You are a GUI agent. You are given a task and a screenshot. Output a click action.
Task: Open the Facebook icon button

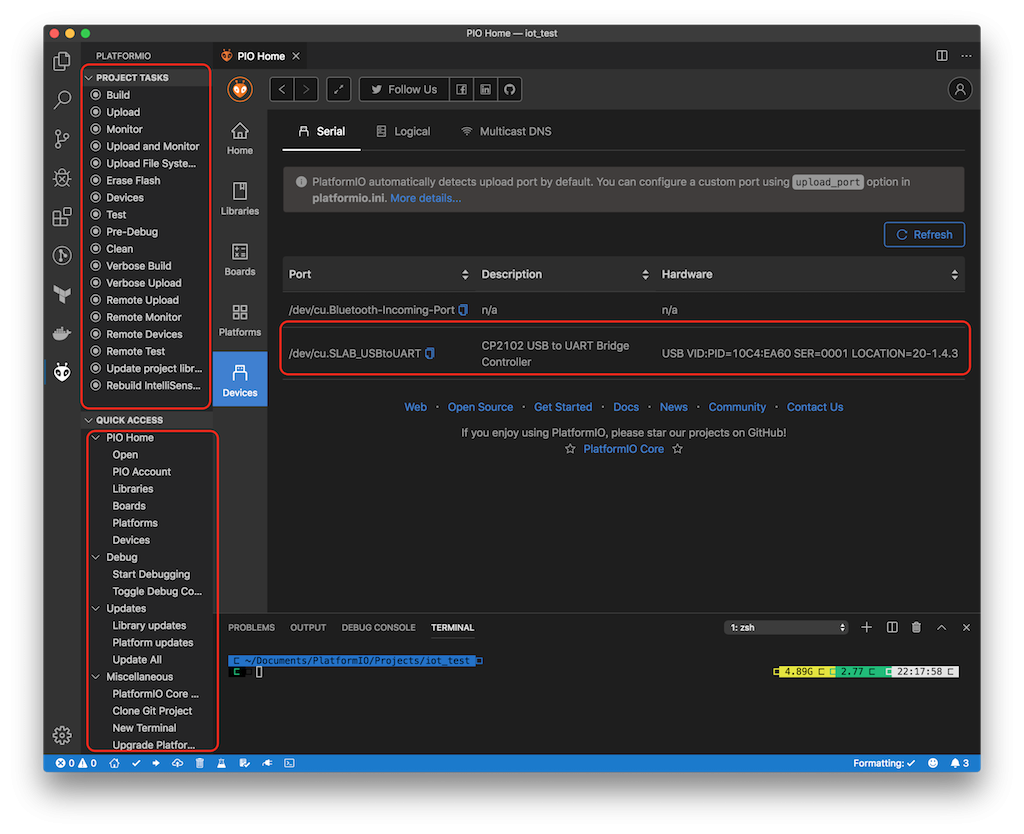pos(461,89)
